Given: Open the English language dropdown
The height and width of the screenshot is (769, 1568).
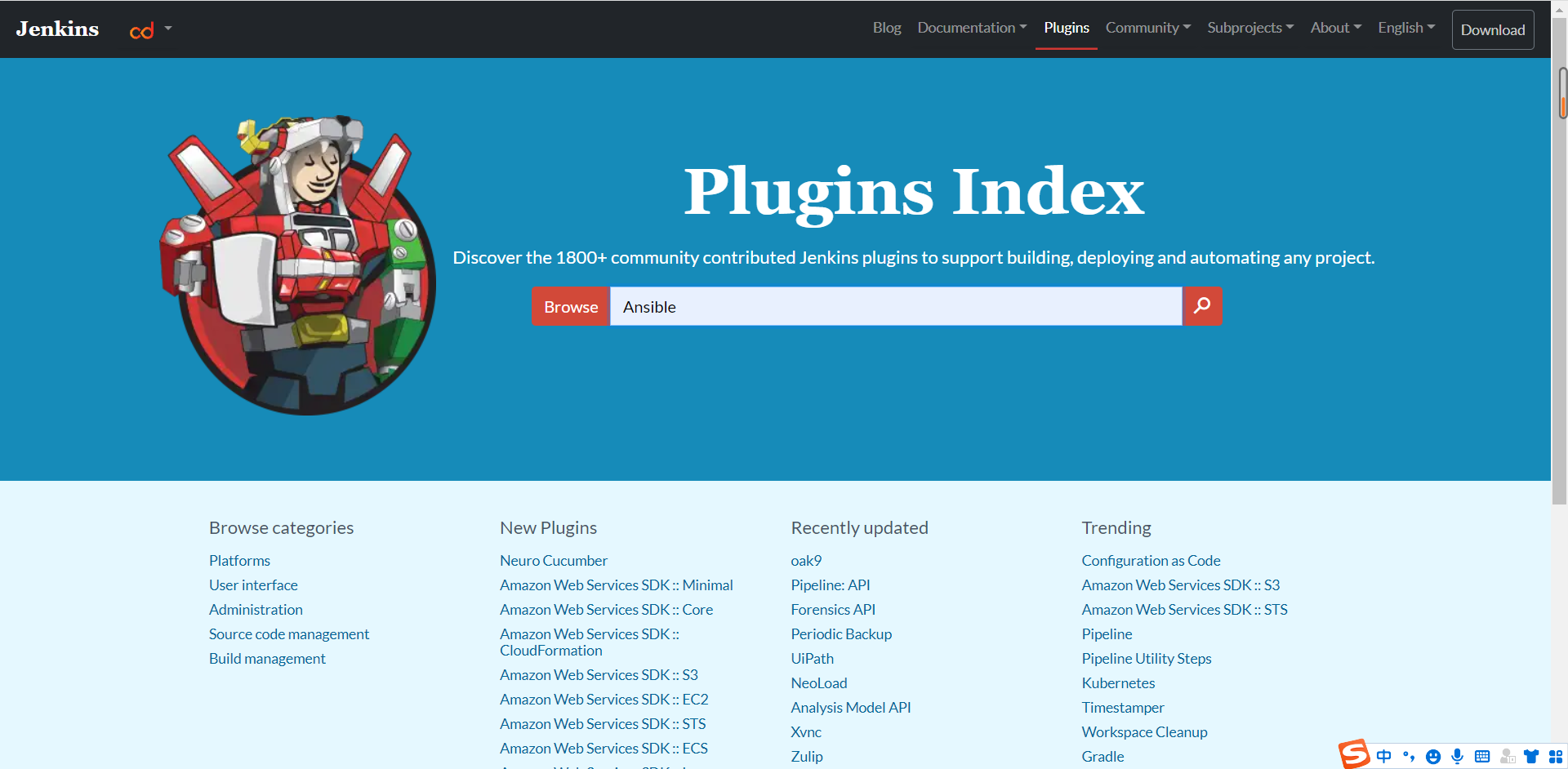Looking at the screenshot, I should click(x=1406, y=28).
